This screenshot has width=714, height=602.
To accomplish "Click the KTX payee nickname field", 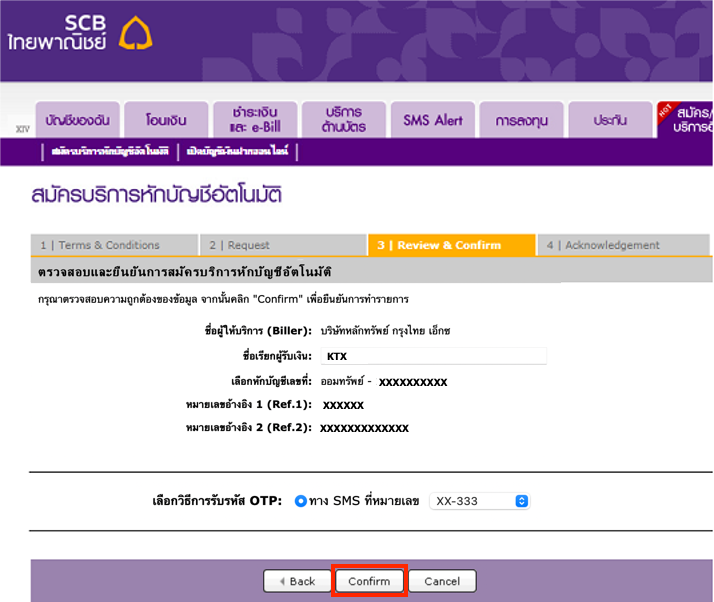I will (x=432, y=356).
